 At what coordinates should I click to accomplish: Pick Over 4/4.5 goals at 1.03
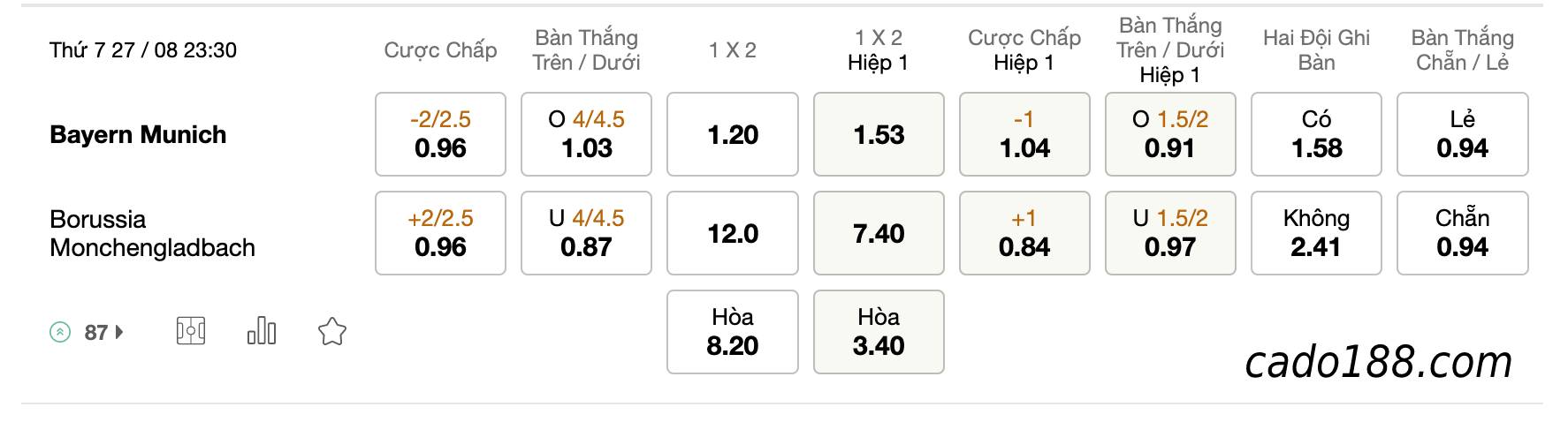pos(586,134)
